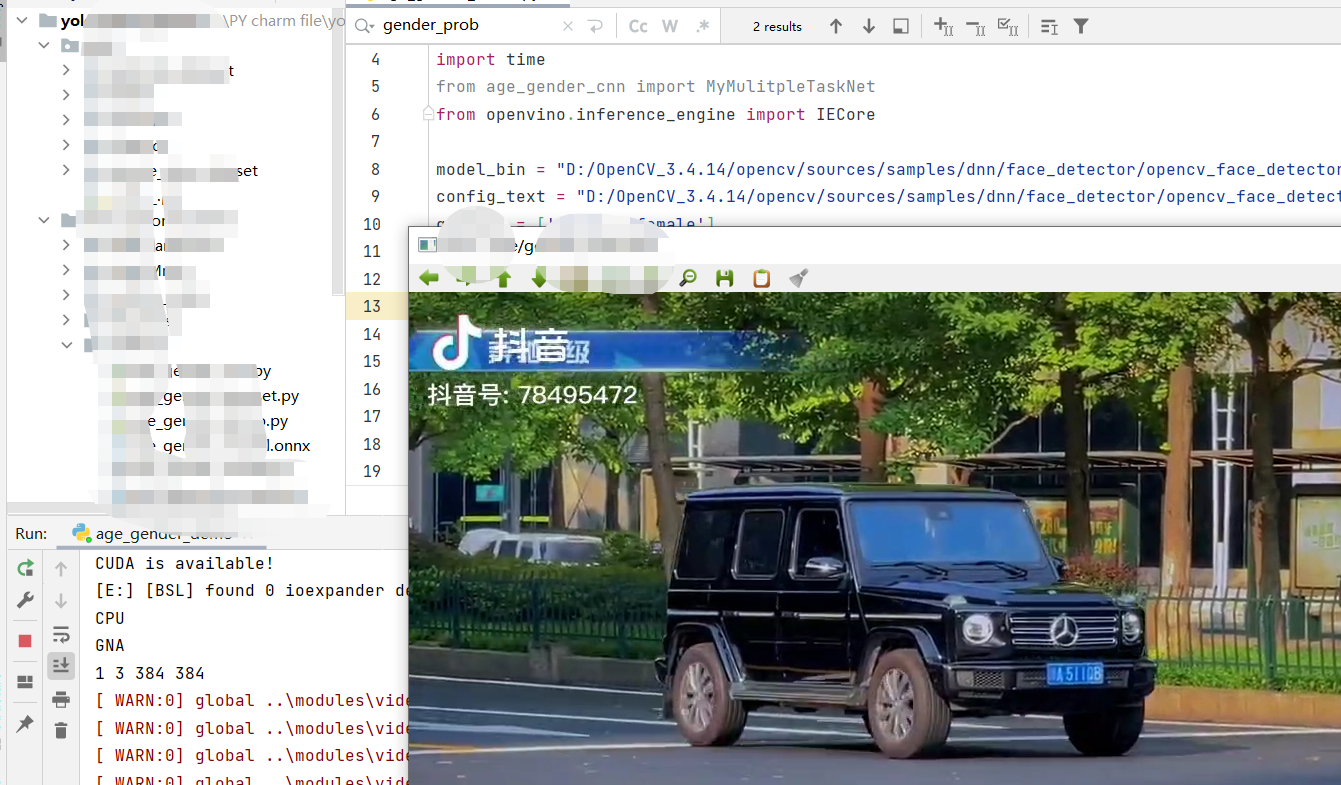Image resolution: width=1341 pixels, height=785 pixels.
Task: Click line number 13 in the gutter
Action: coord(372,306)
